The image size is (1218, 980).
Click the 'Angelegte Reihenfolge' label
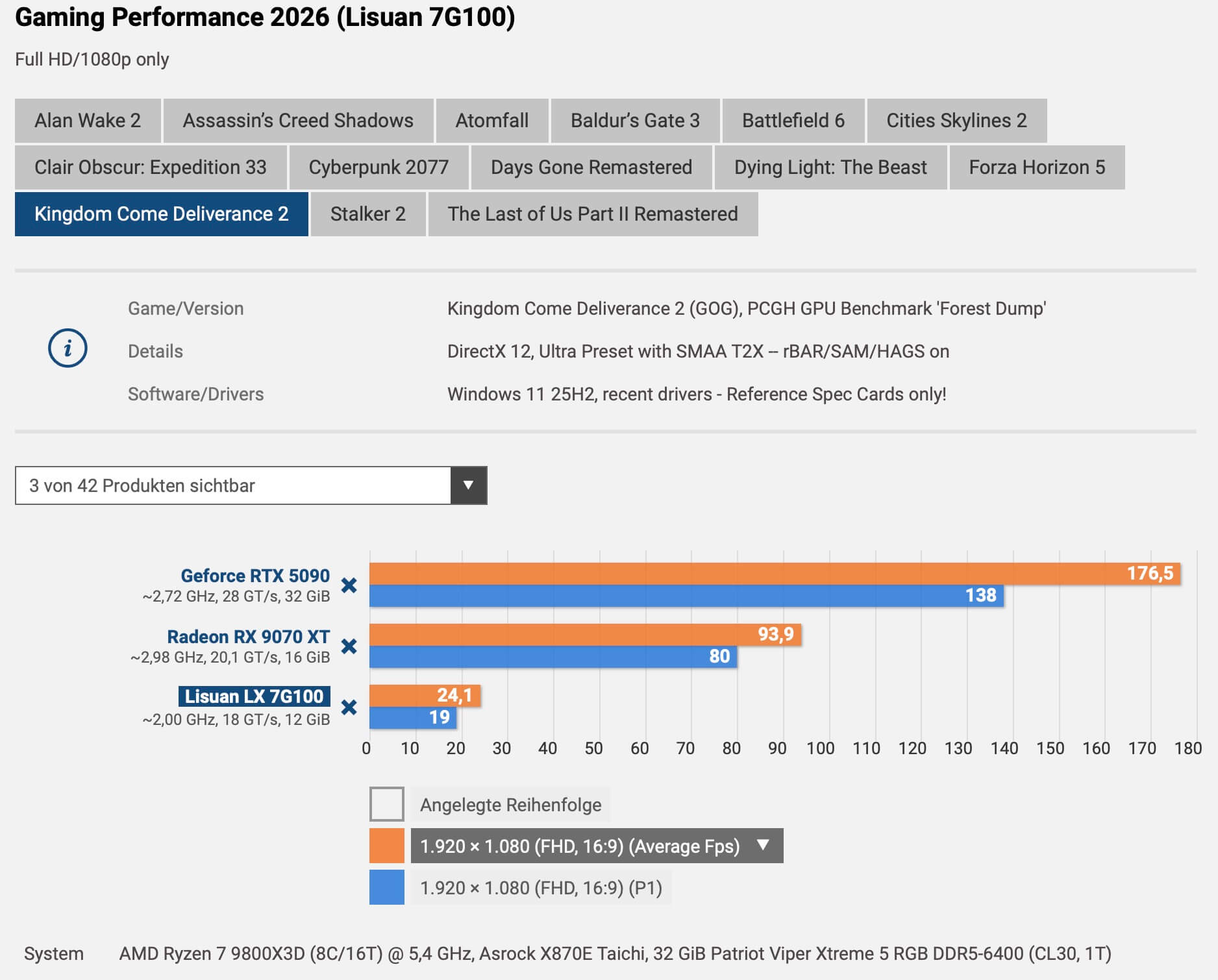pos(511,805)
